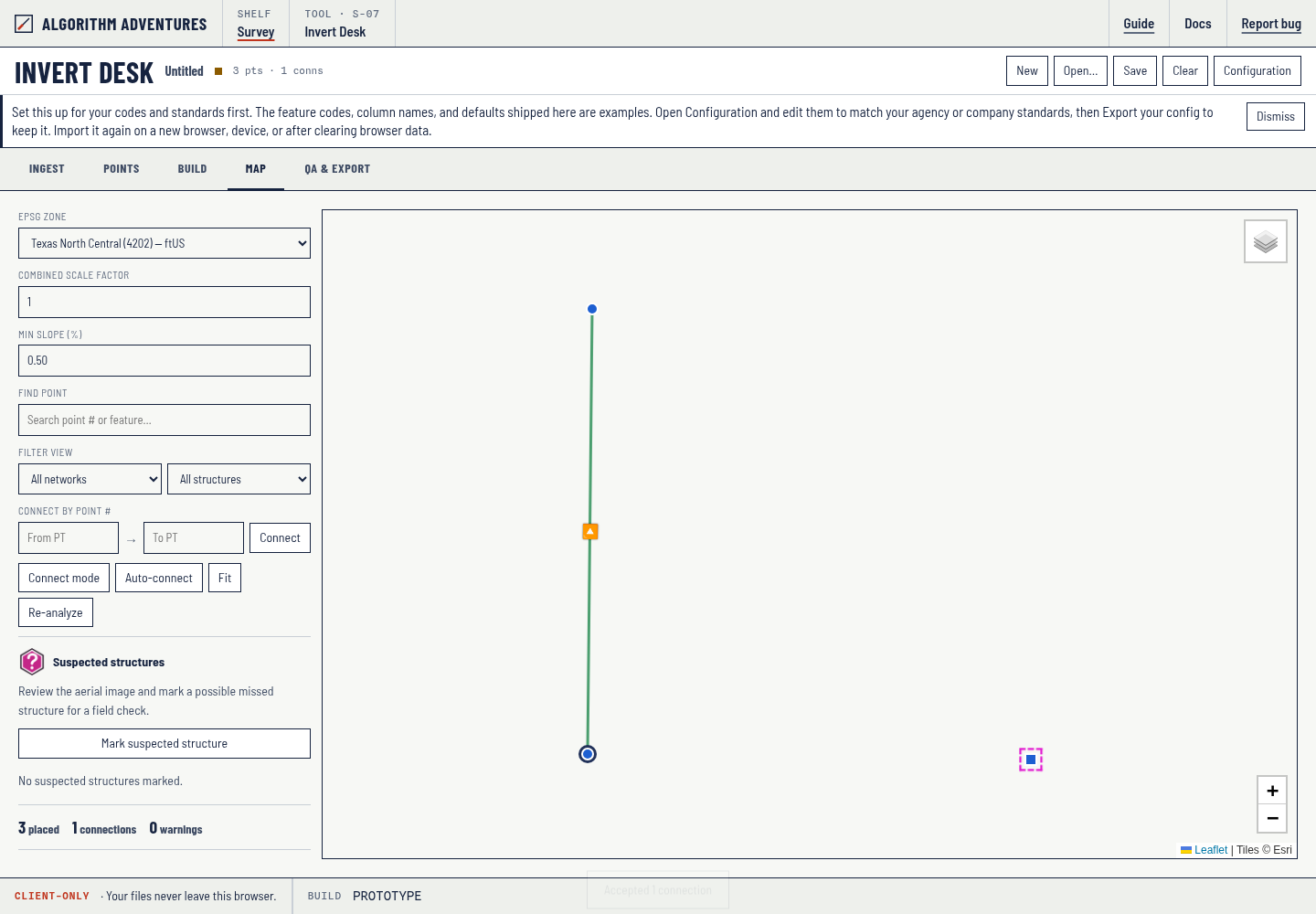Screen dimensions: 1316x914
Task: Click the To PT input field
Action: pos(194,537)
